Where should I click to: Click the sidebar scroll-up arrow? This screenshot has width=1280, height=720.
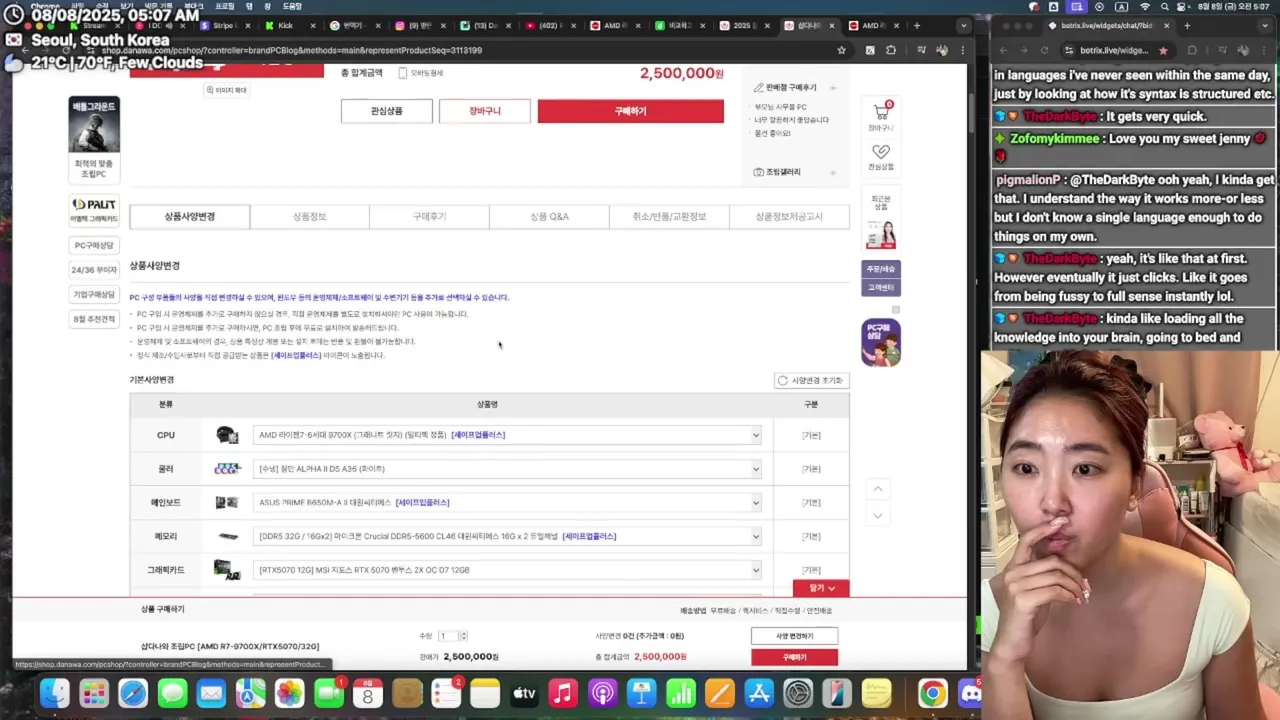[877, 489]
